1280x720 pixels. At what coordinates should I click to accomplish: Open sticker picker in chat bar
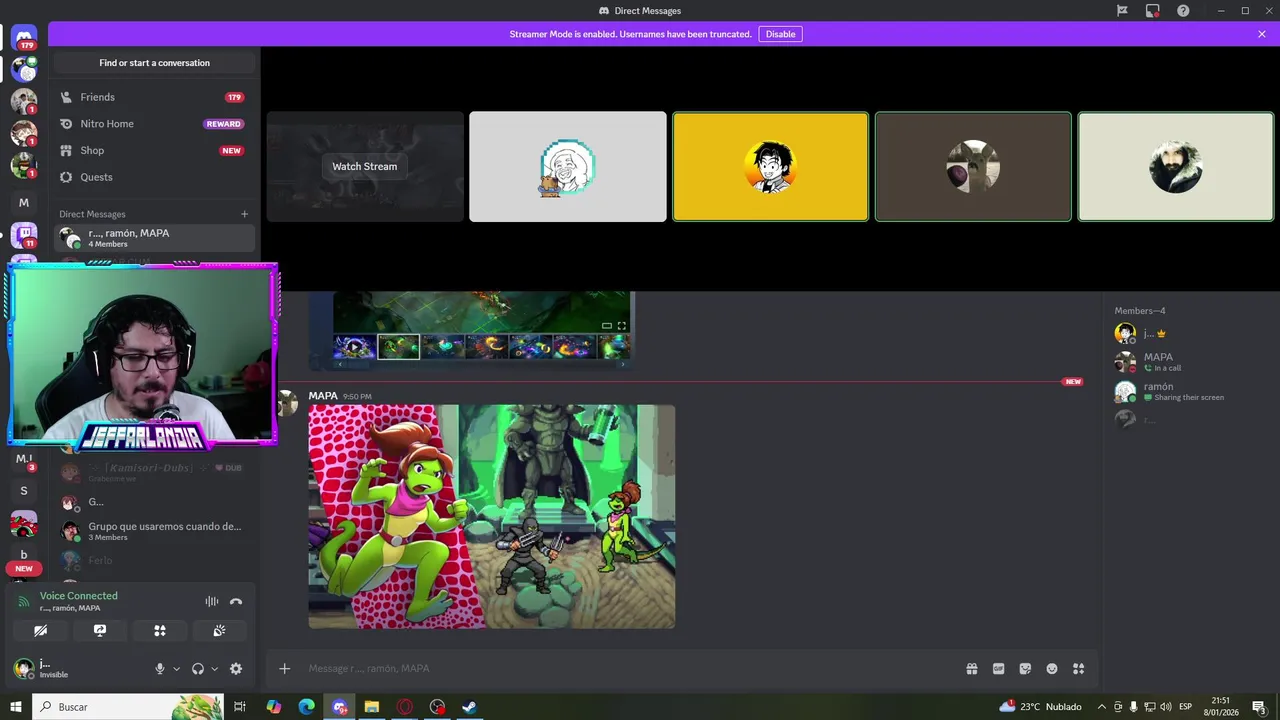tap(1025, 669)
